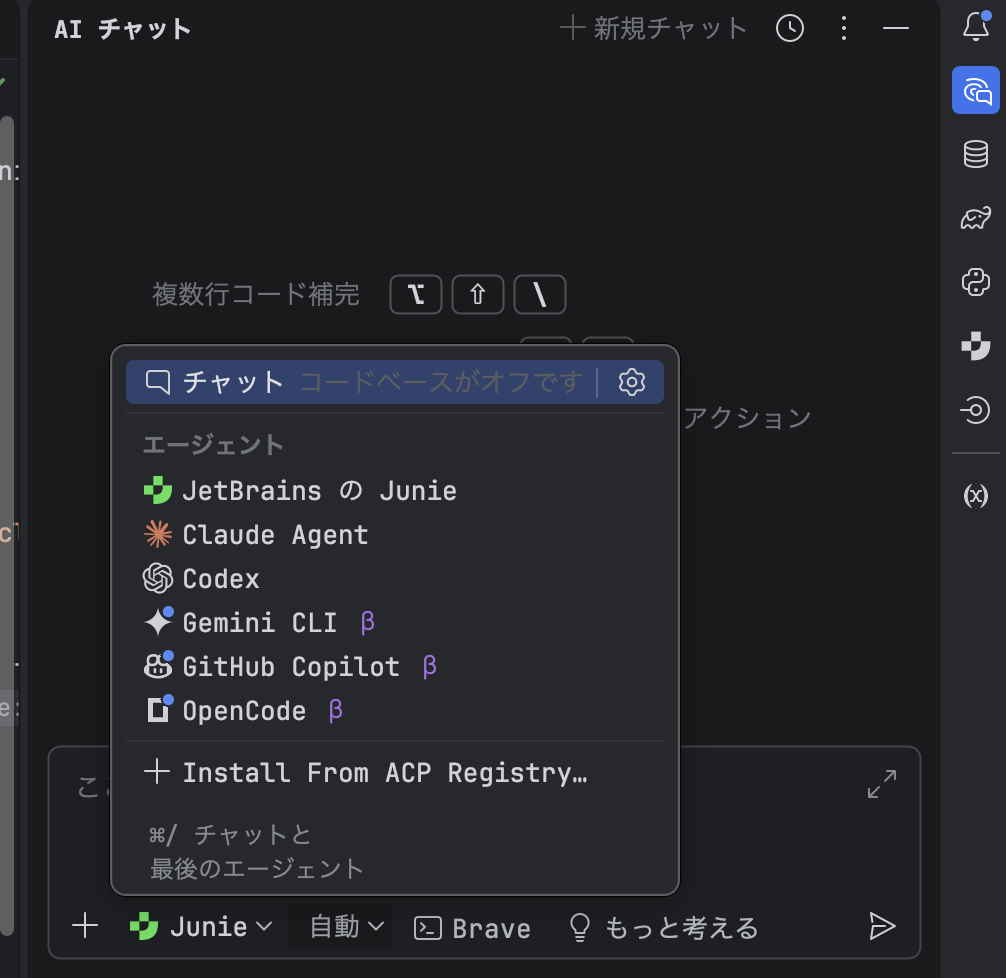Expand the 自動 mode dropdown

pyautogui.click(x=346, y=927)
